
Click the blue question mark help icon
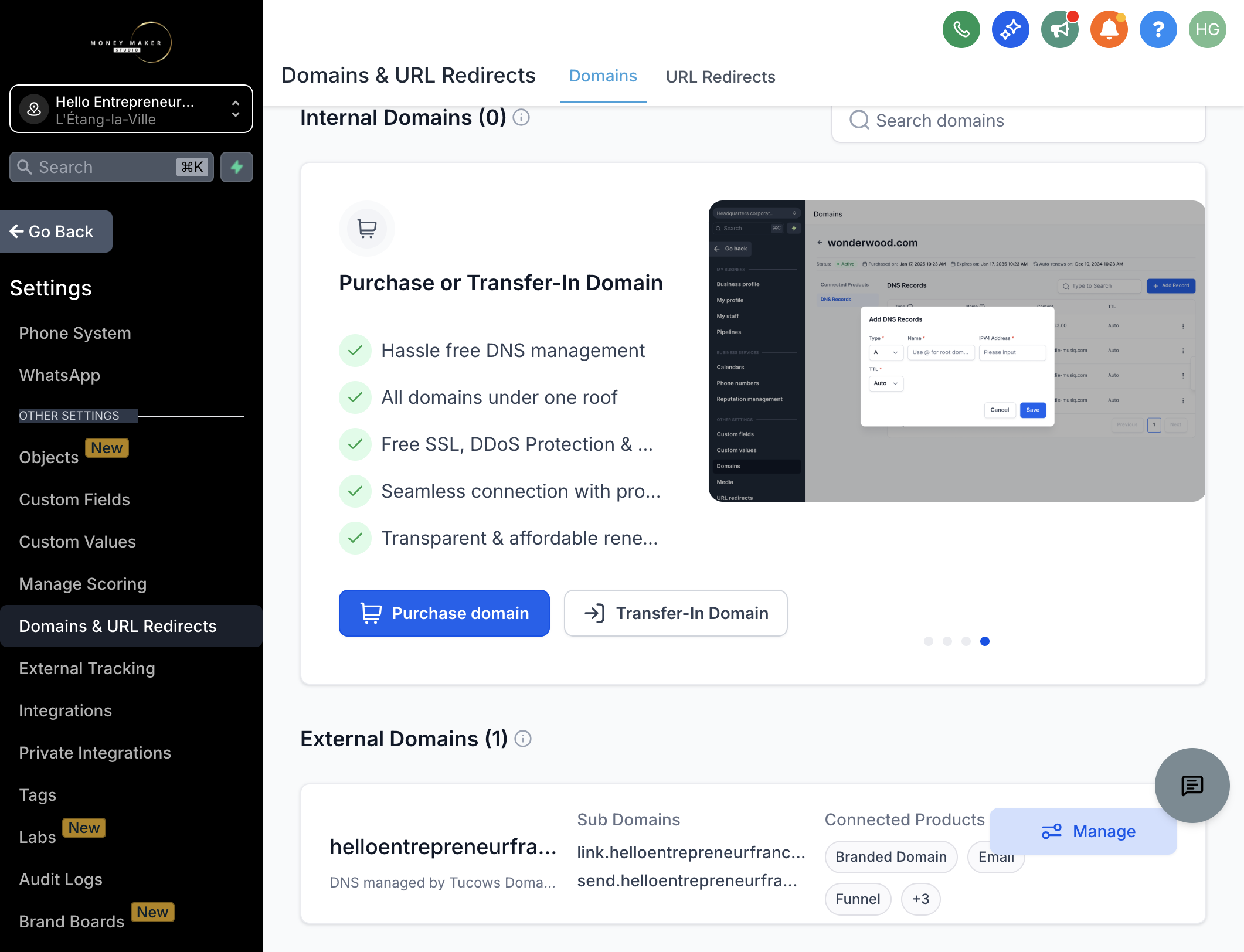pos(1158,29)
